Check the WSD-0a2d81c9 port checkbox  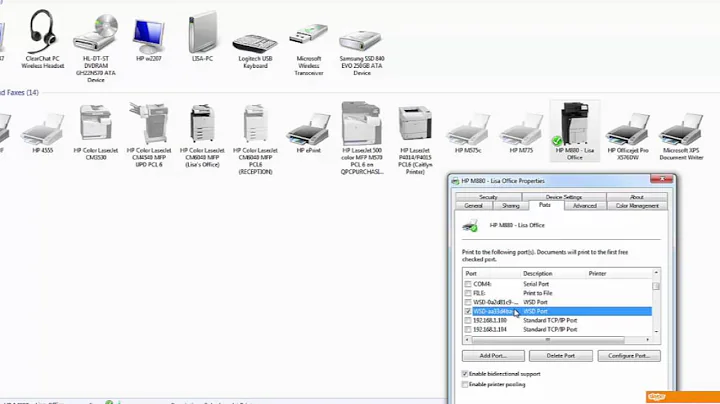467,303
